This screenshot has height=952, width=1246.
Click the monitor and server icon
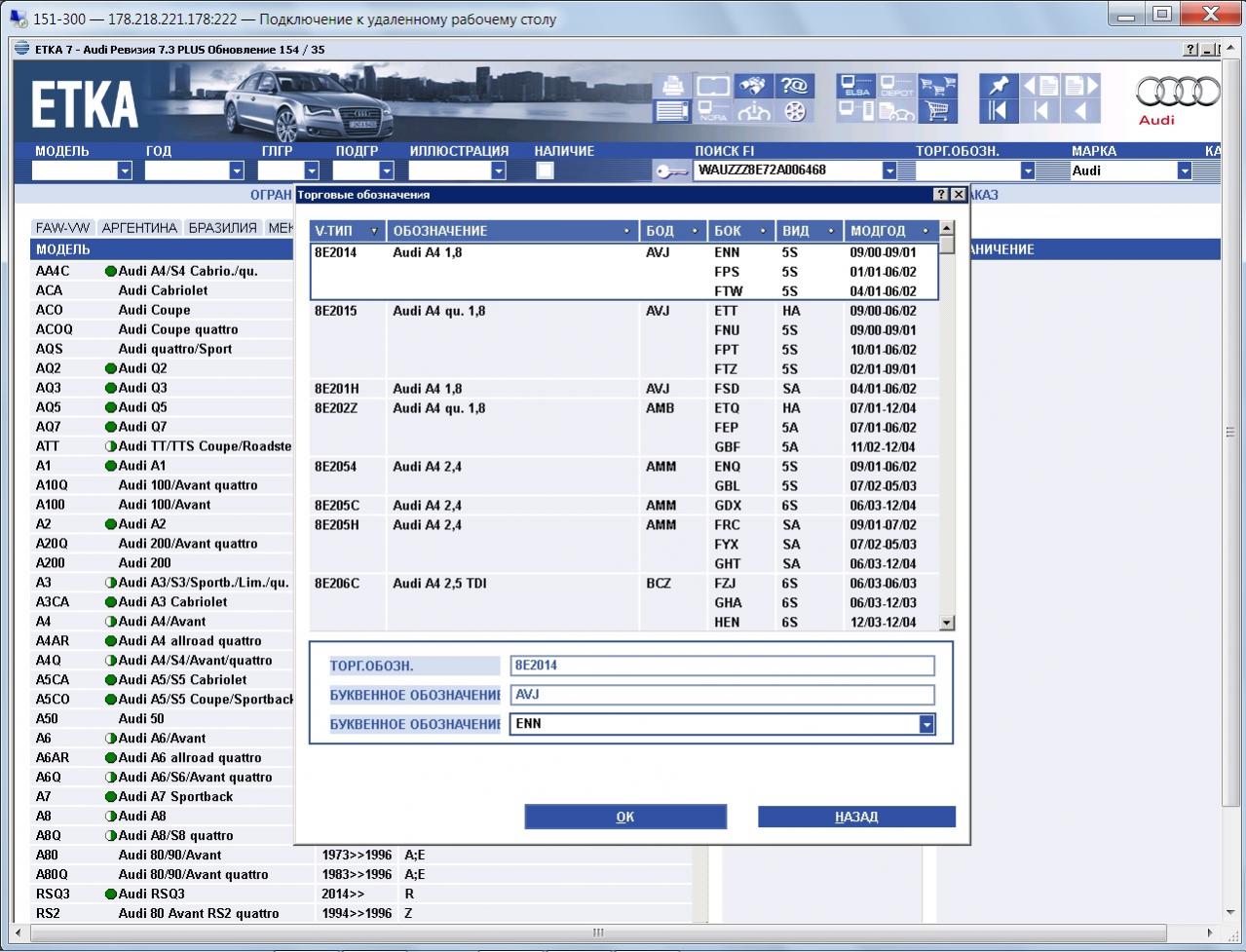coord(856,111)
